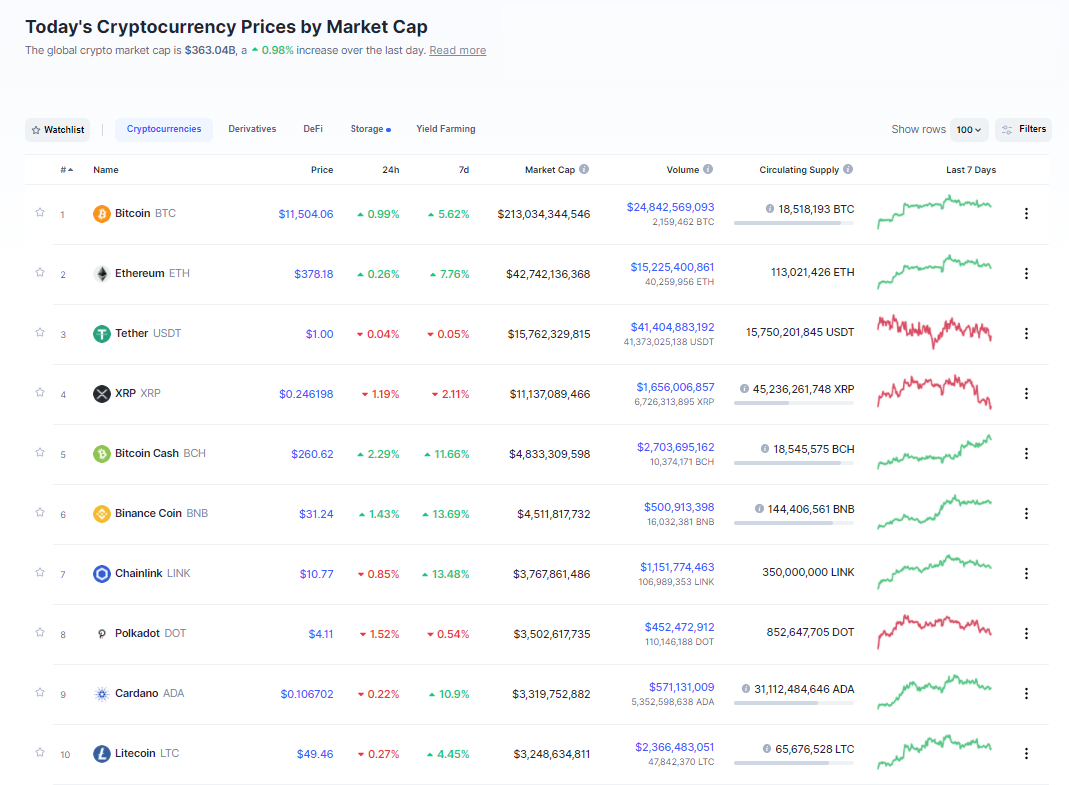Open Bitcoin Cash 7-day sparkline chart
Viewport: 1069px width, 785px height.
934,452
